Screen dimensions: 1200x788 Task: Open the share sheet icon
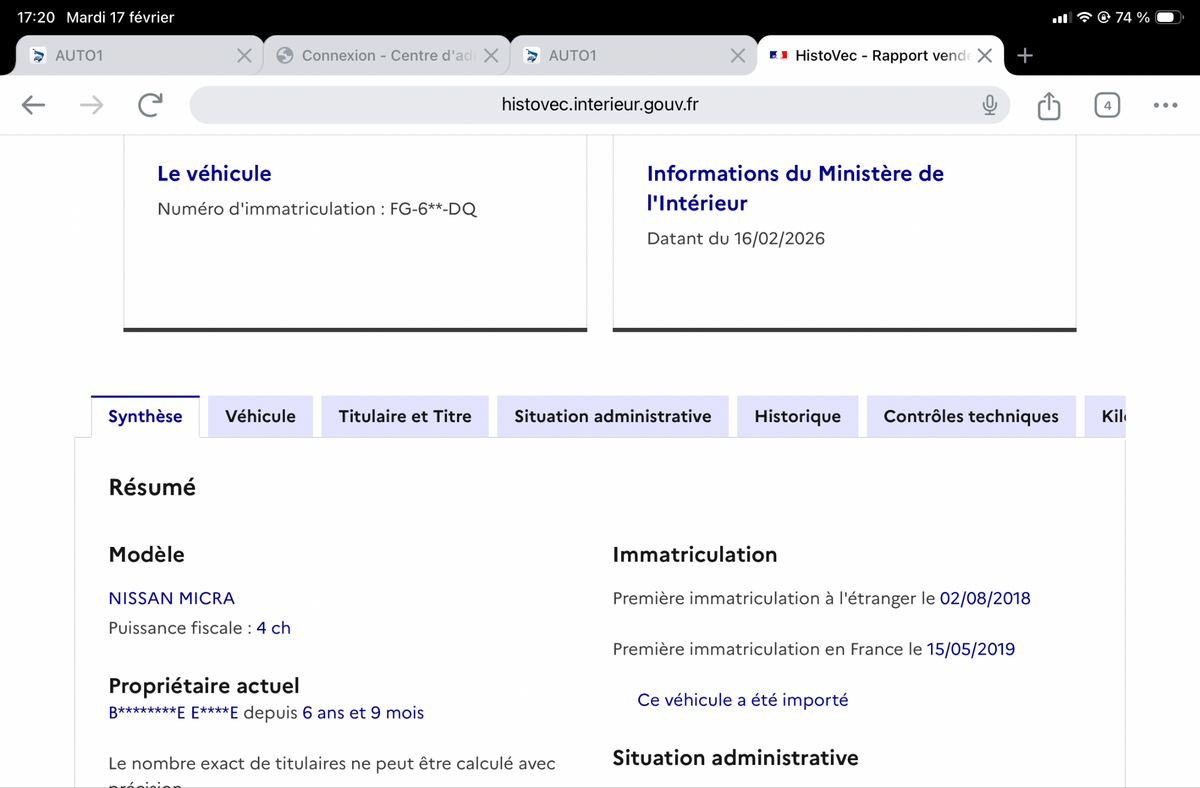pyautogui.click(x=1048, y=105)
